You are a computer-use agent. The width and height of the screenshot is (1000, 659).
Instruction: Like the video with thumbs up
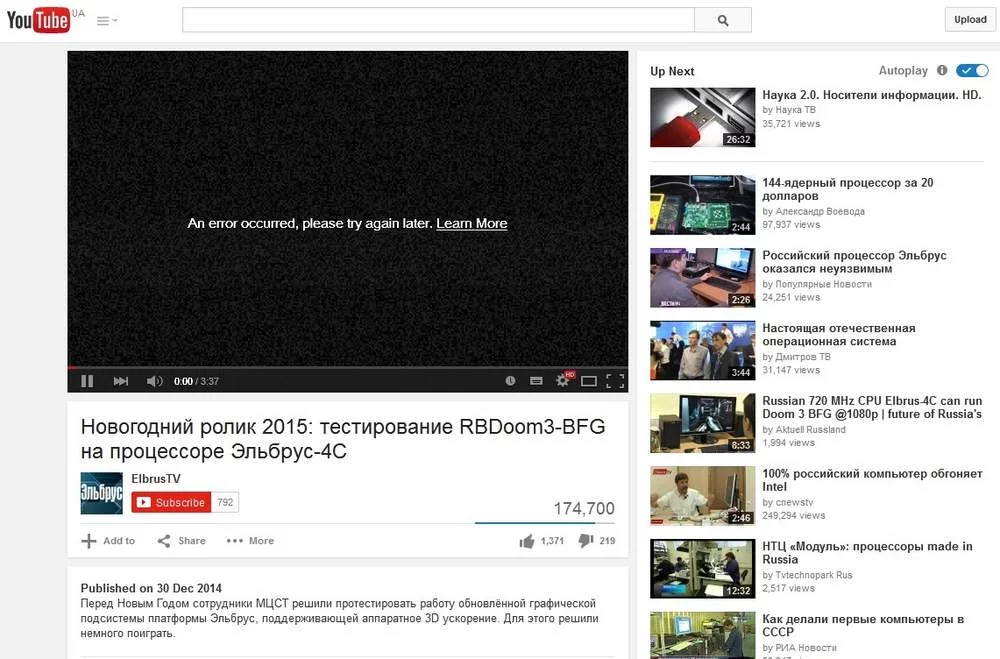pos(527,541)
